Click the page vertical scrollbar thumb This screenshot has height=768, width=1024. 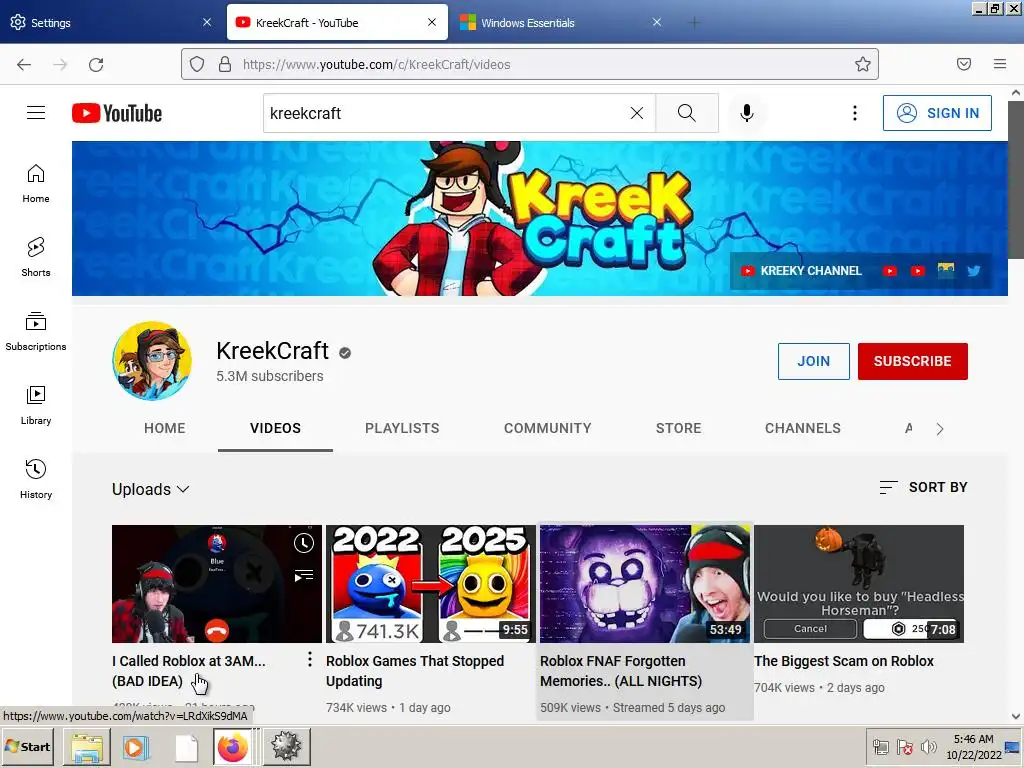tap(1016, 180)
